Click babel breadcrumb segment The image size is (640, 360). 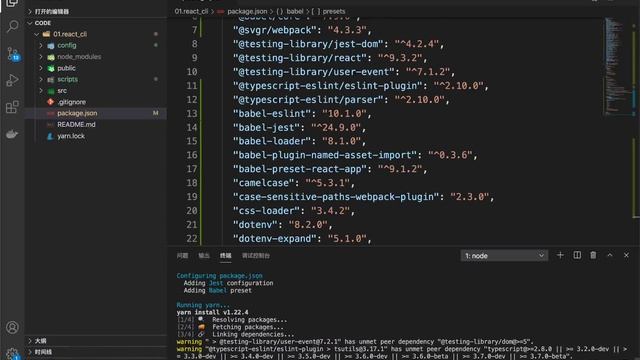[295, 11]
